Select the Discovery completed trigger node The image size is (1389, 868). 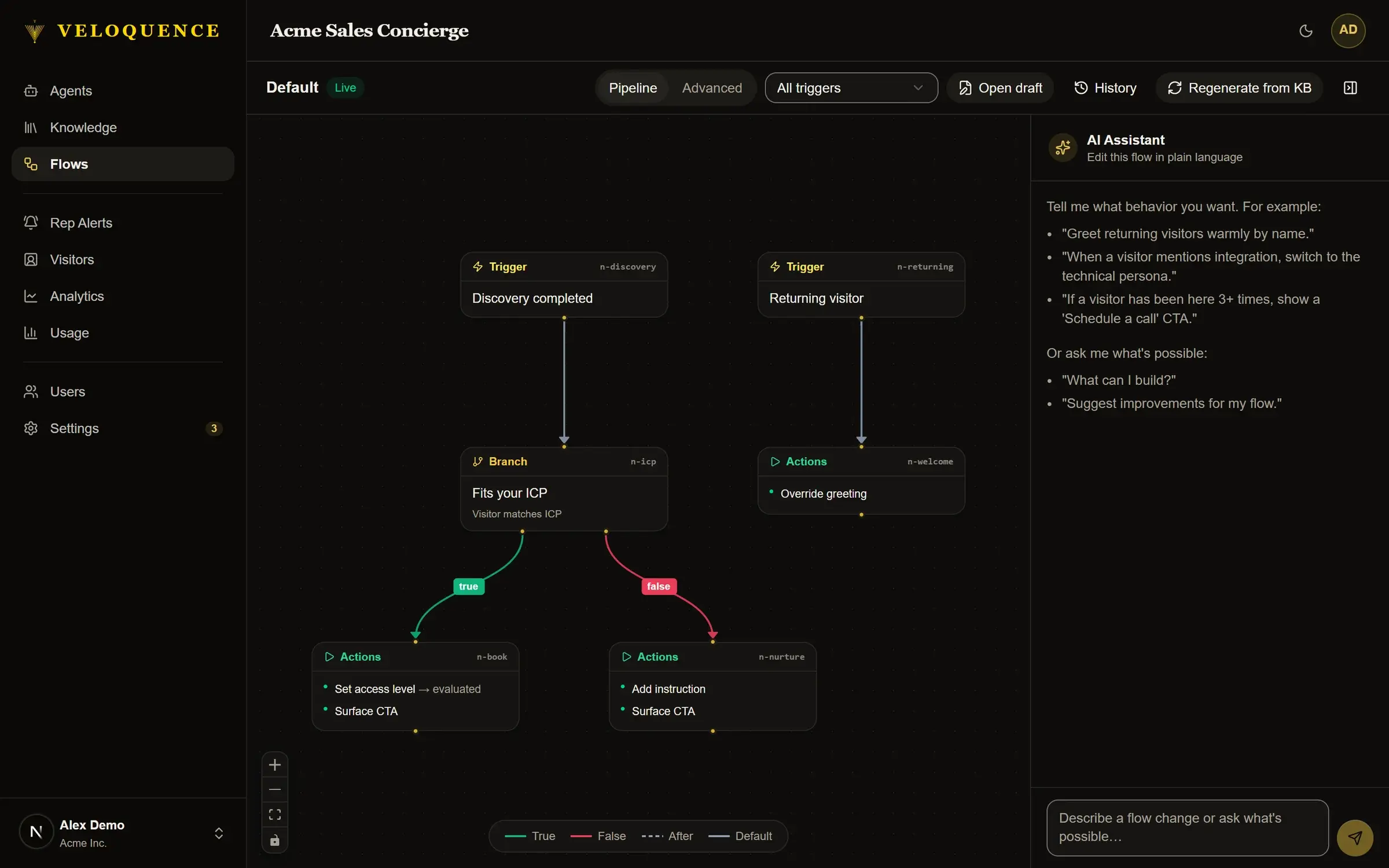[564, 285]
